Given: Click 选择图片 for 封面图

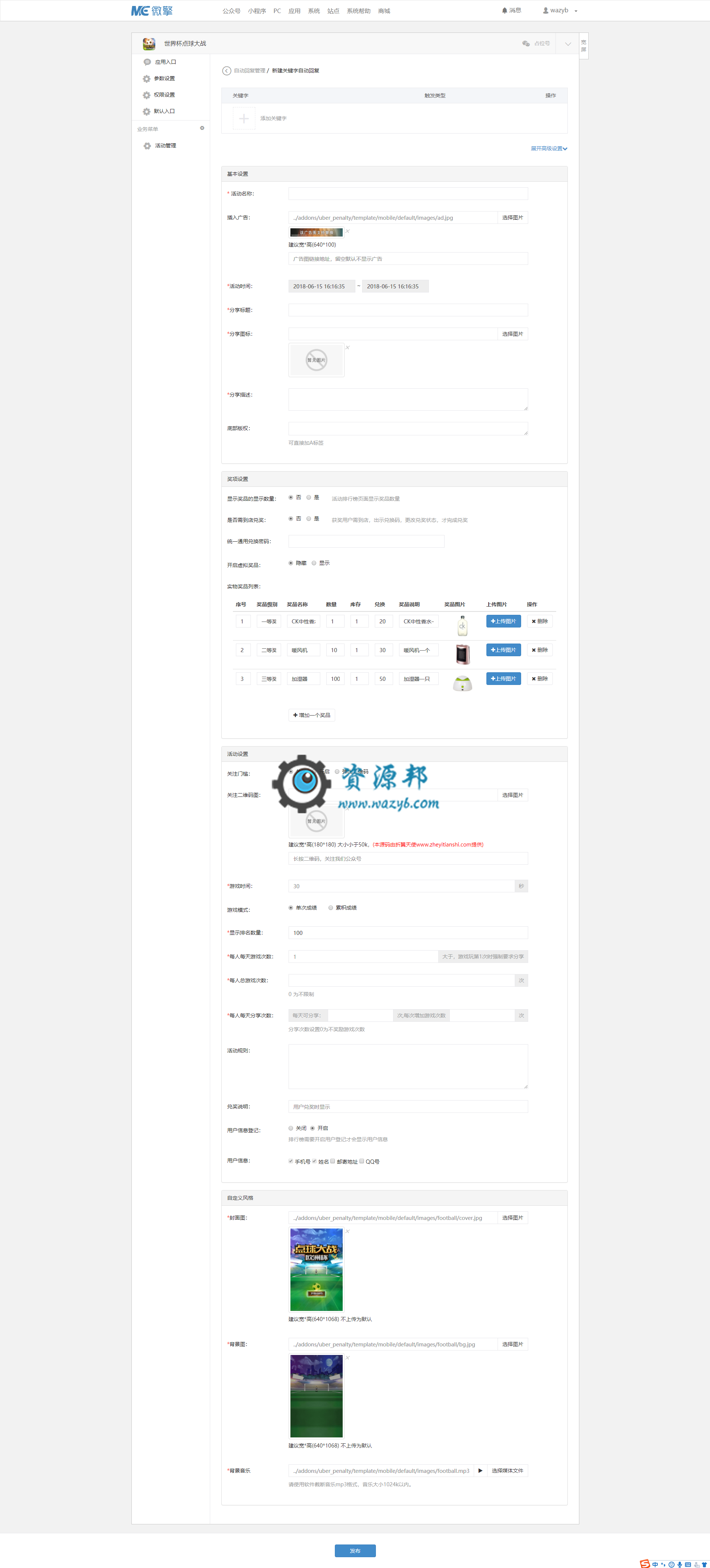Looking at the screenshot, I should pyautogui.click(x=513, y=1217).
